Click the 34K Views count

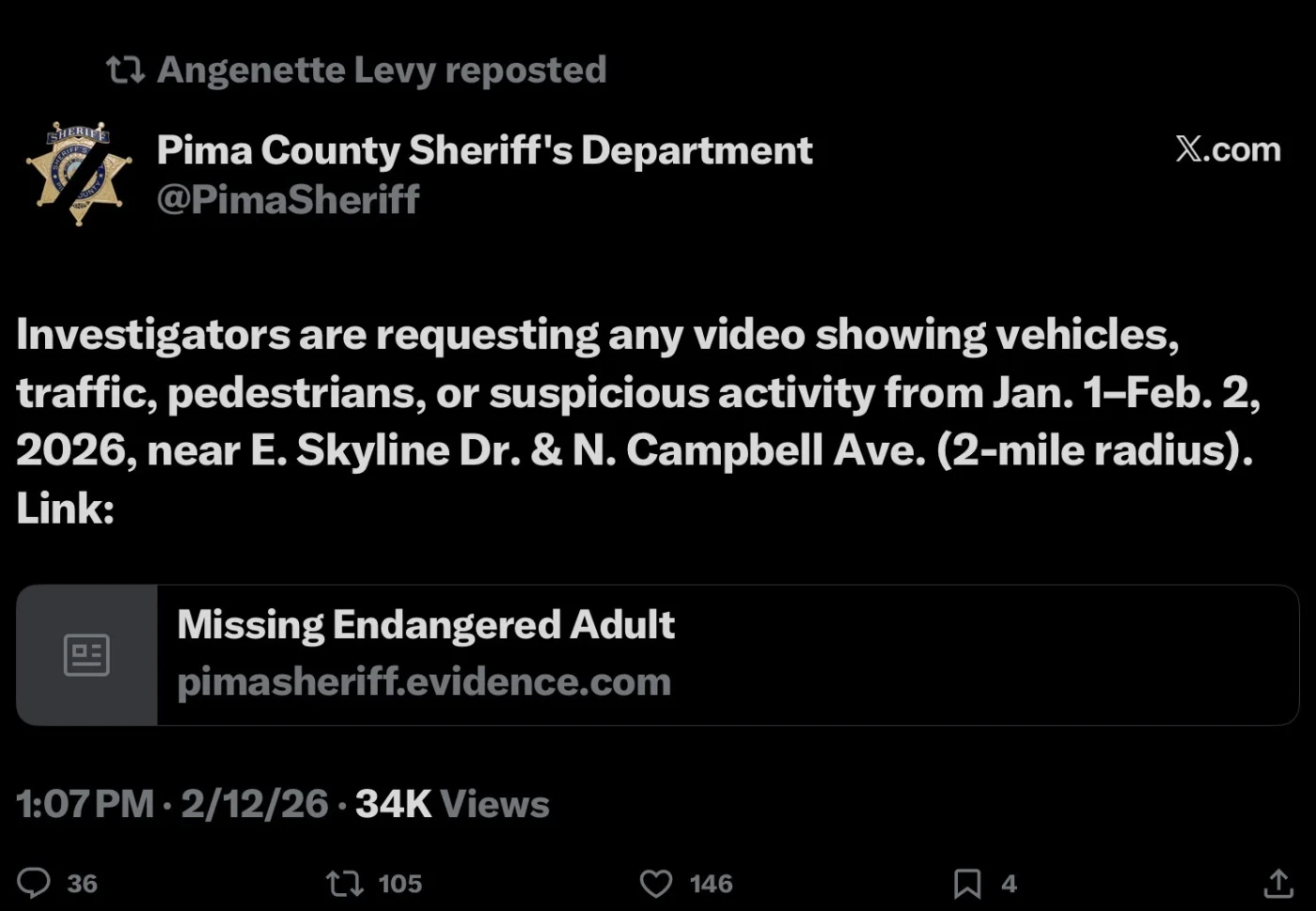(452, 804)
